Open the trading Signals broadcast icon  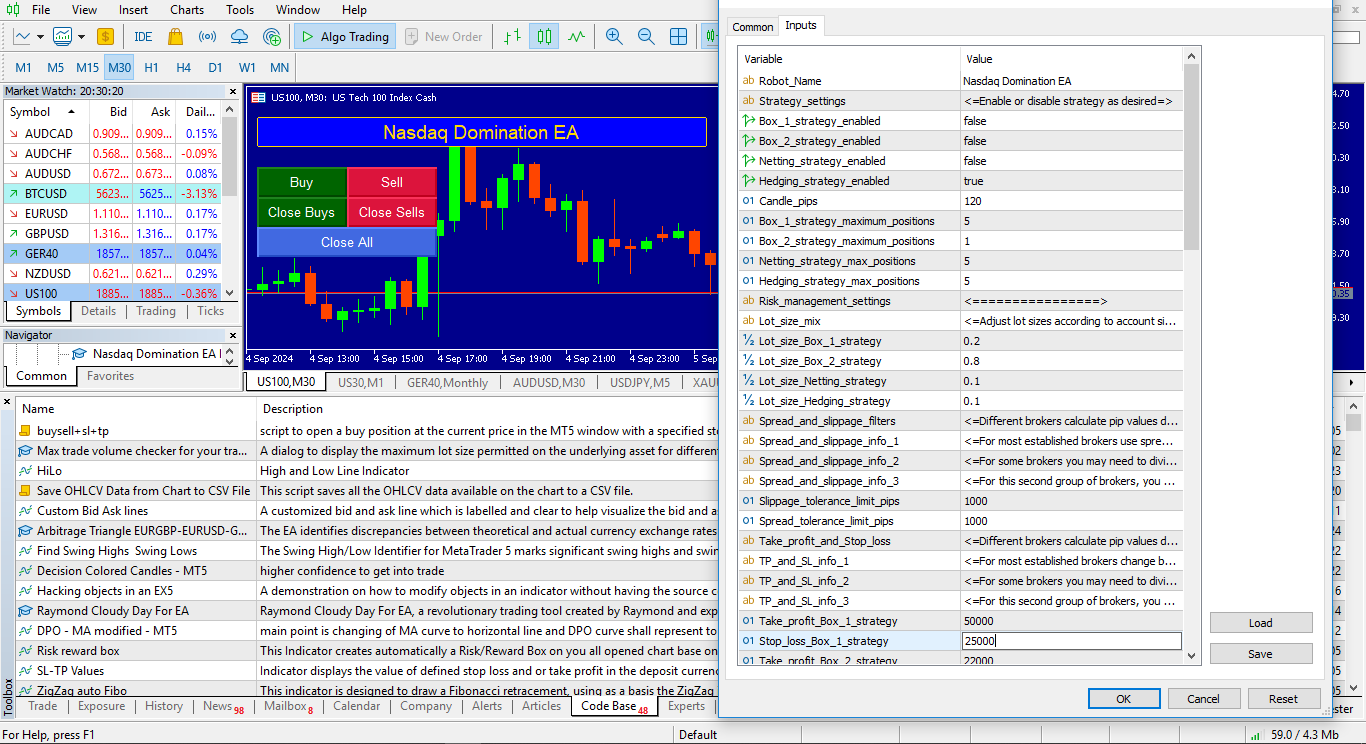(208, 37)
